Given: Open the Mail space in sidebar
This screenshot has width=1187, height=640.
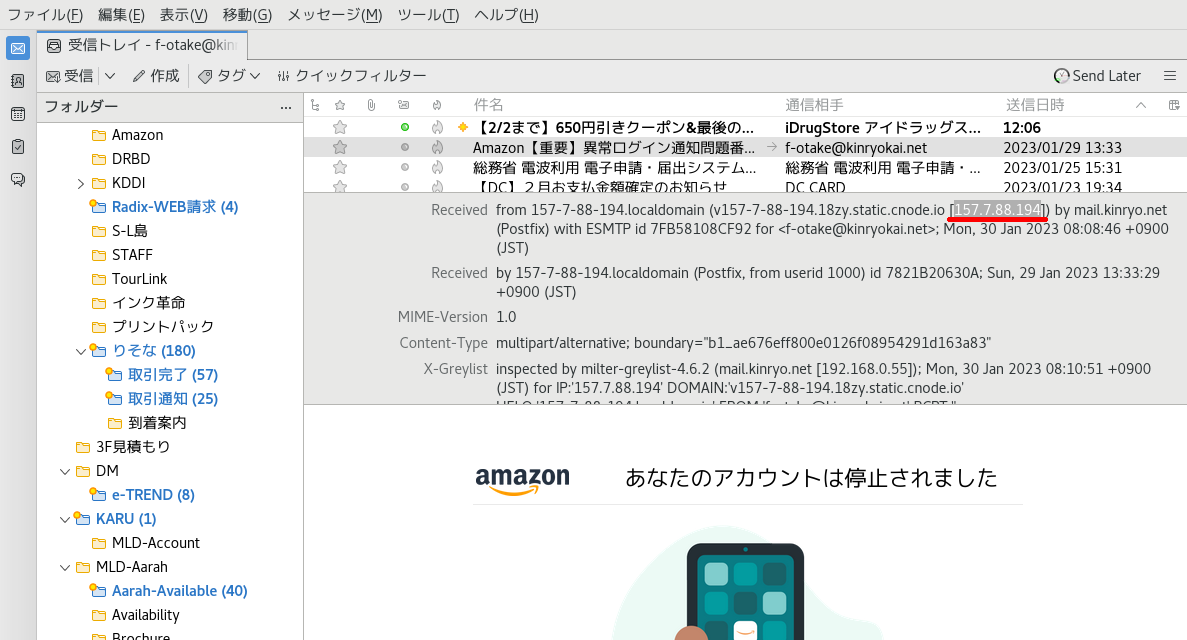Looking at the screenshot, I should [17, 48].
